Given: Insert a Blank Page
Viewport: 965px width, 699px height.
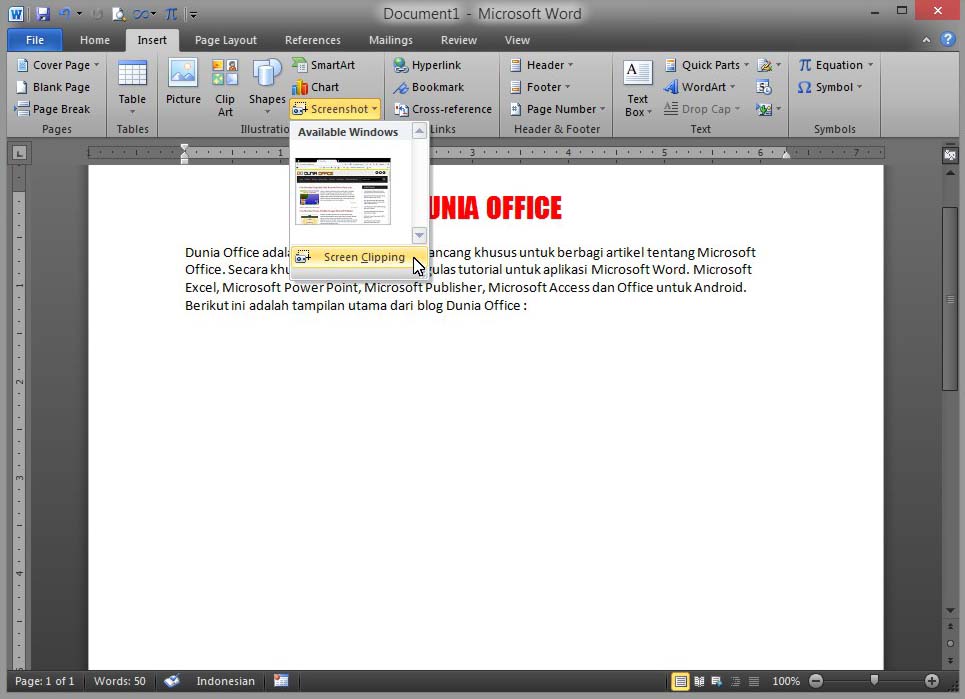Looking at the screenshot, I should click(x=53, y=87).
